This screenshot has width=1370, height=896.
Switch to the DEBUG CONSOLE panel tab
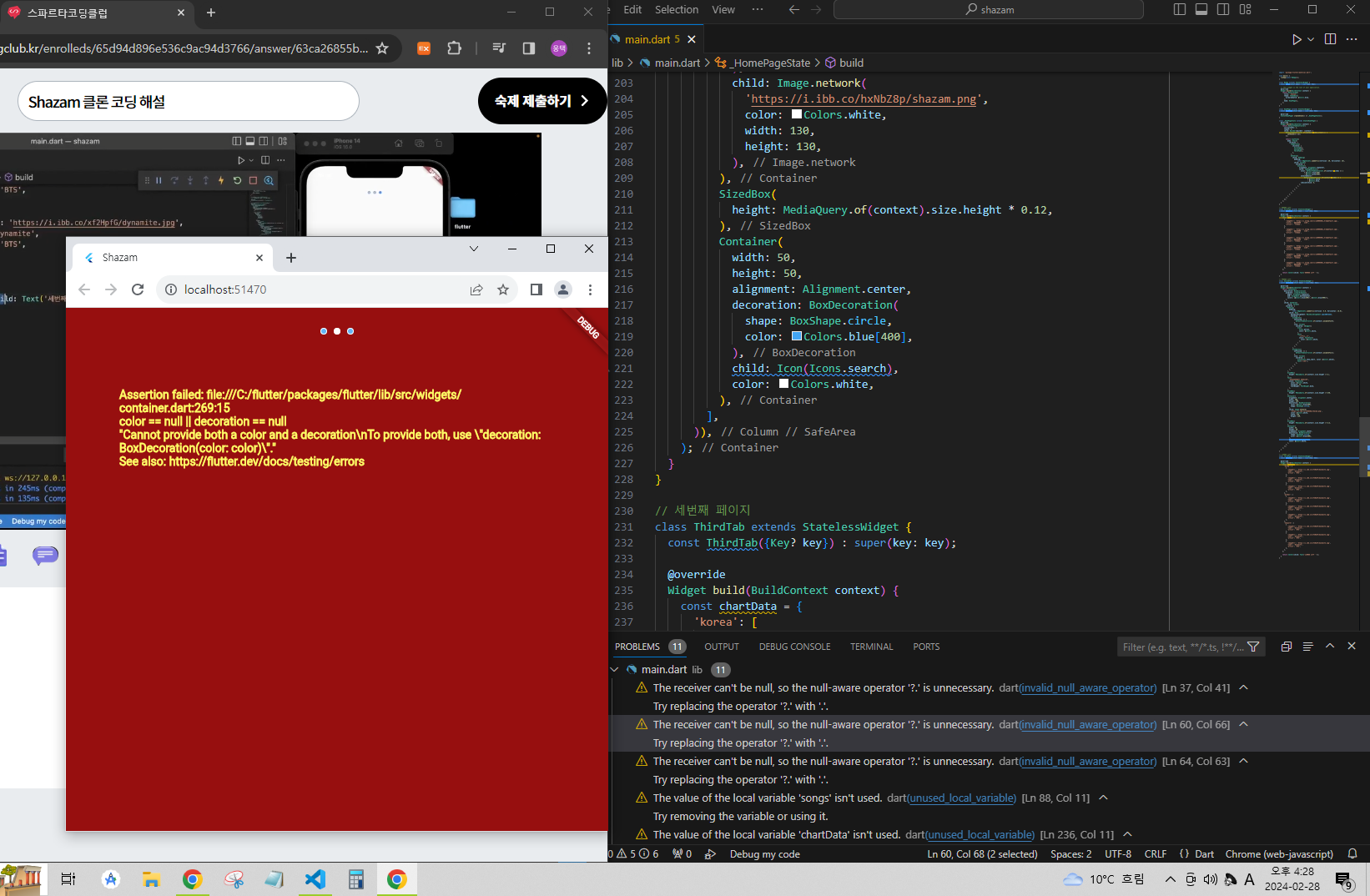coord(794,647)
